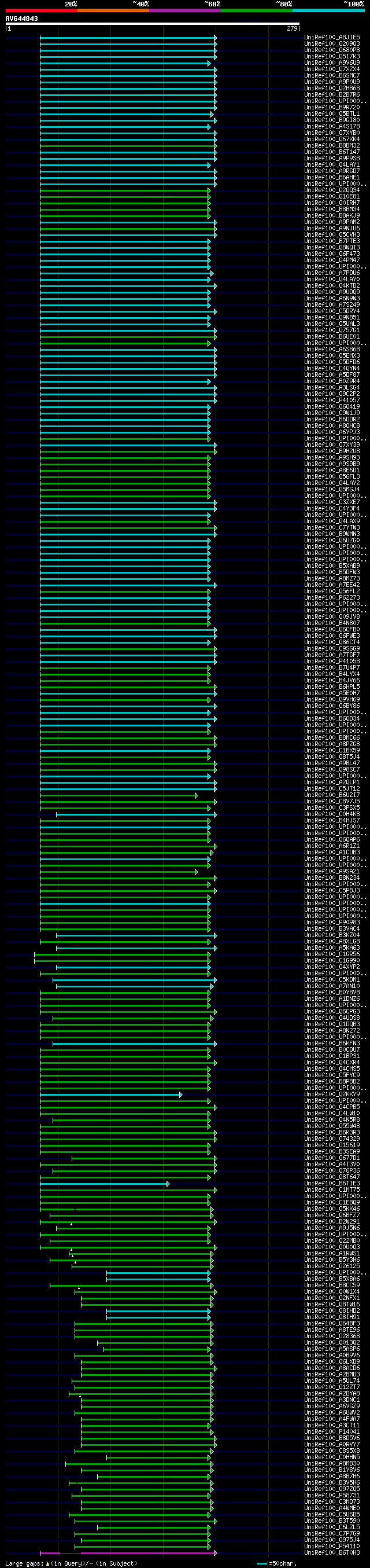
Task: Open the last hit UniRef100_B6T0H3
Action: point(332,1553)
